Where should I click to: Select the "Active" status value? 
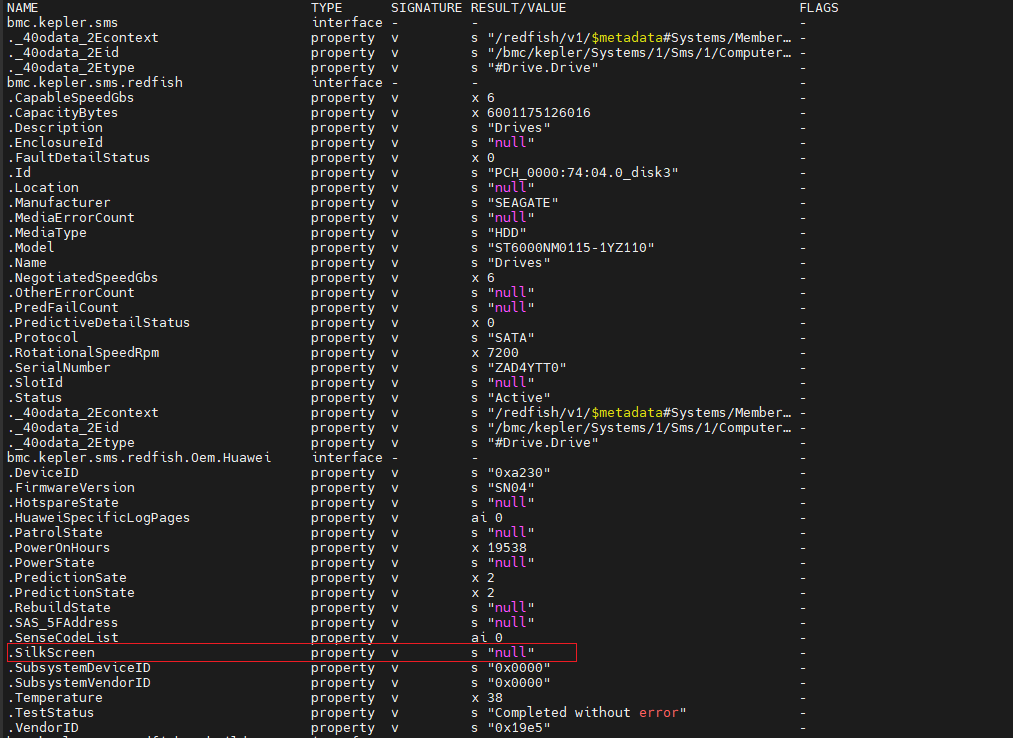pyautogui.click(x=518, y=398)
